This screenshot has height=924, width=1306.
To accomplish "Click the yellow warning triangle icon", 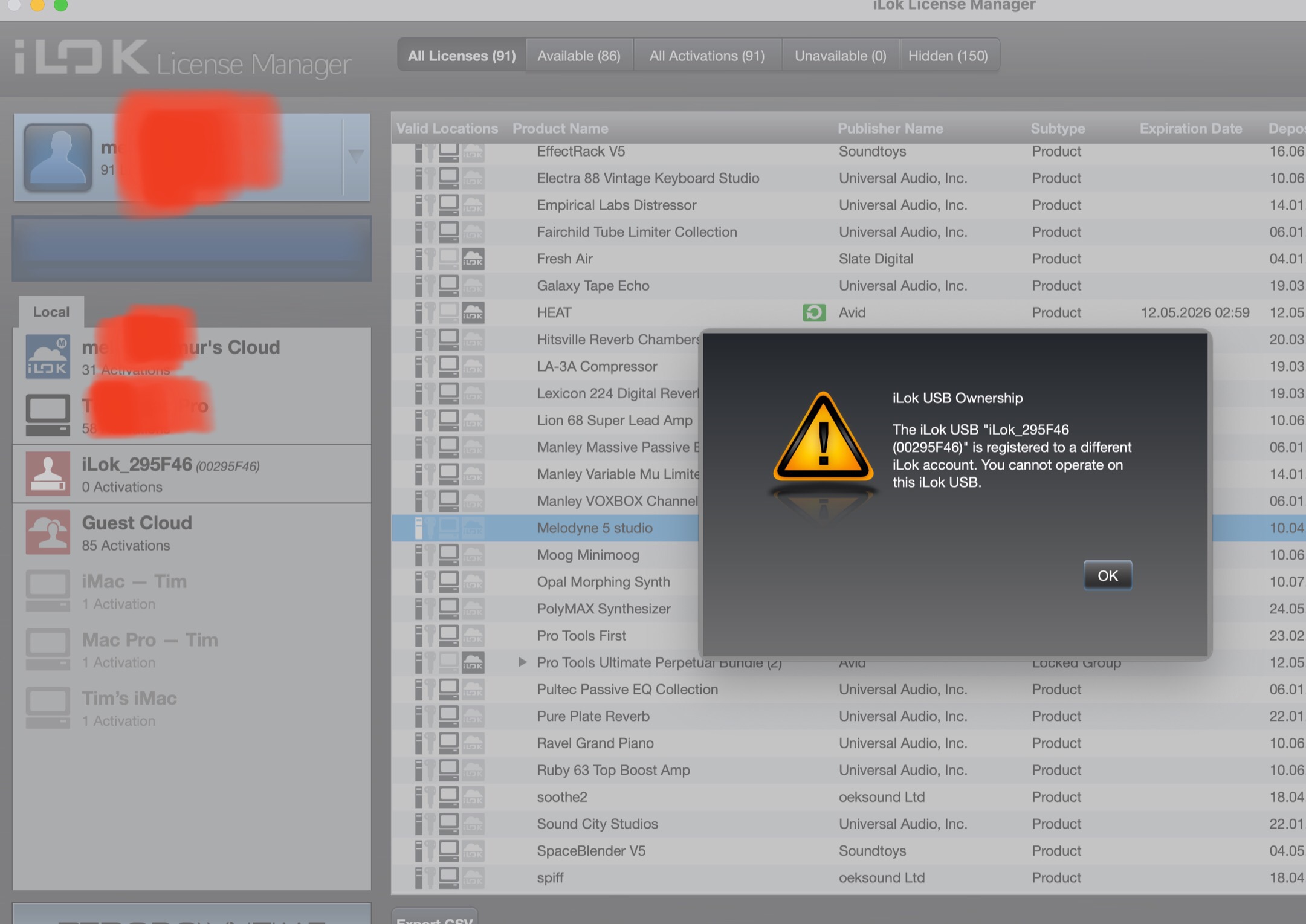I will click(x=823, y=438).
